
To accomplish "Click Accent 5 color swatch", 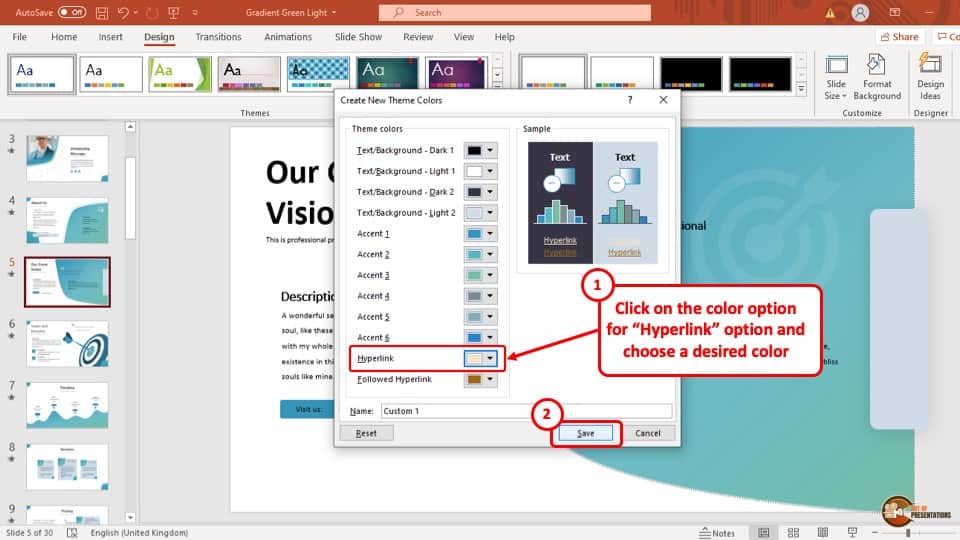I will click(x=474, y=317).
